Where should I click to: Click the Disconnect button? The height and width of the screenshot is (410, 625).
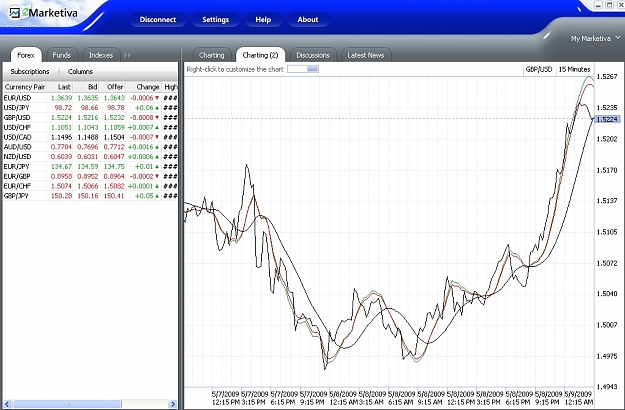coord(158,20)
